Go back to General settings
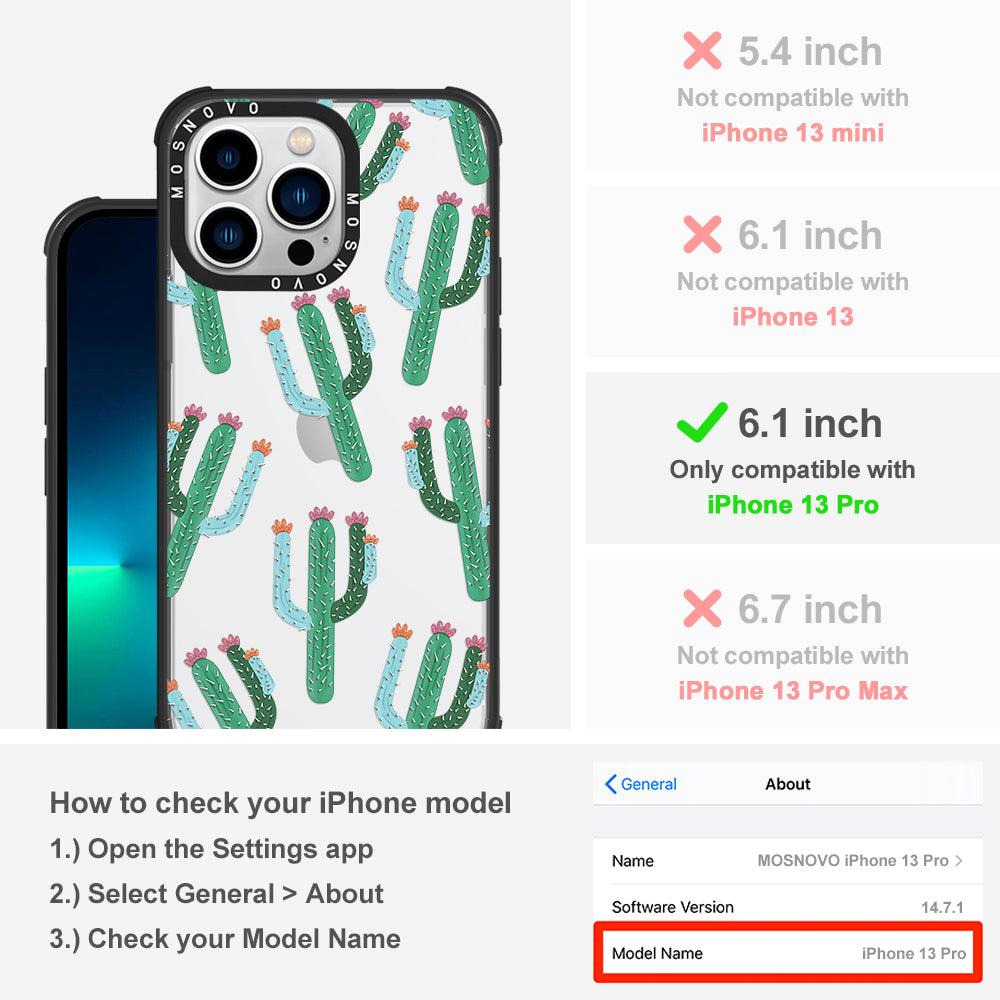This screenshot has height=1000, width=1000. point(640,784)
